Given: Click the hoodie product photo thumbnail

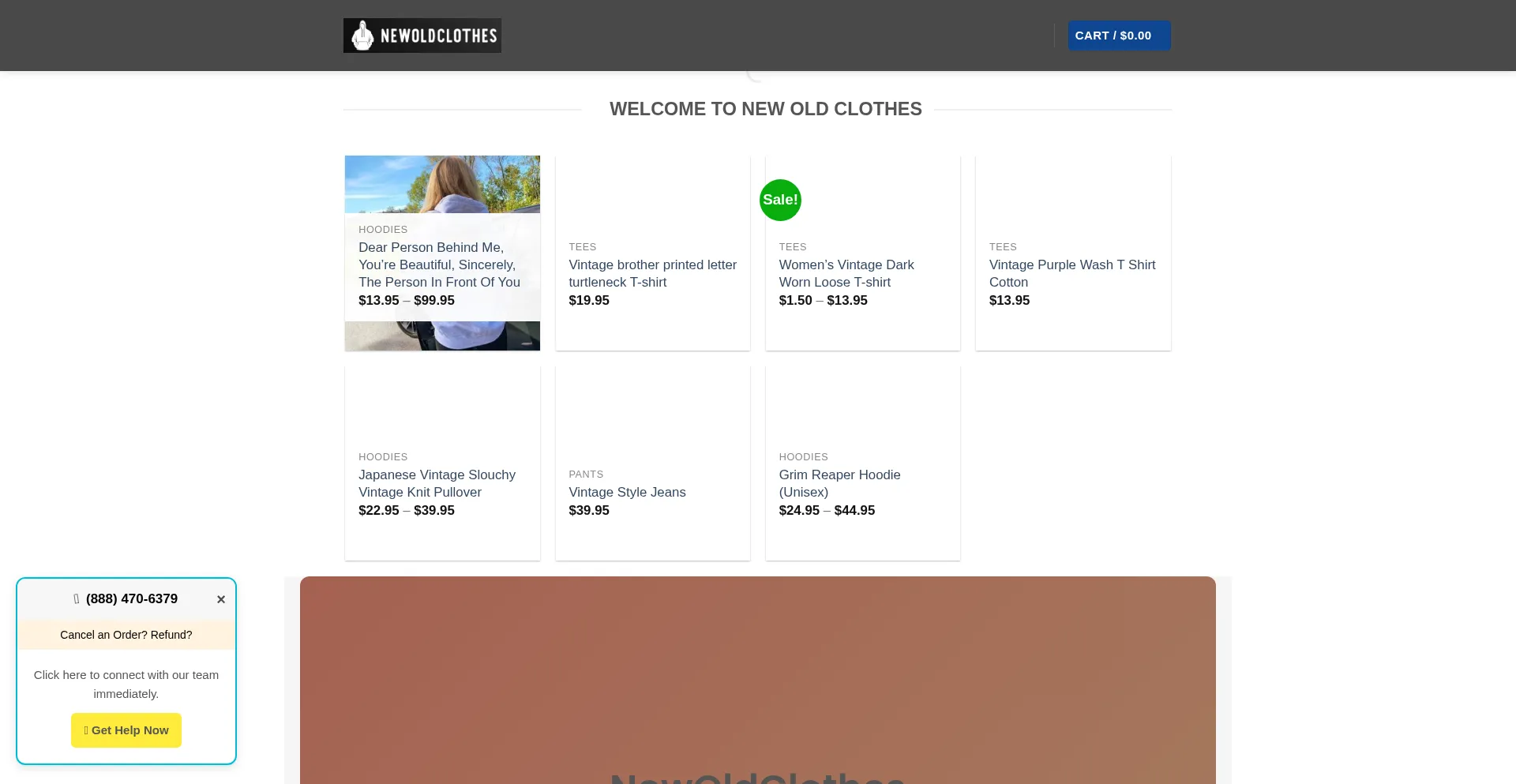Looking at the screenshot, I should (441, 183).
